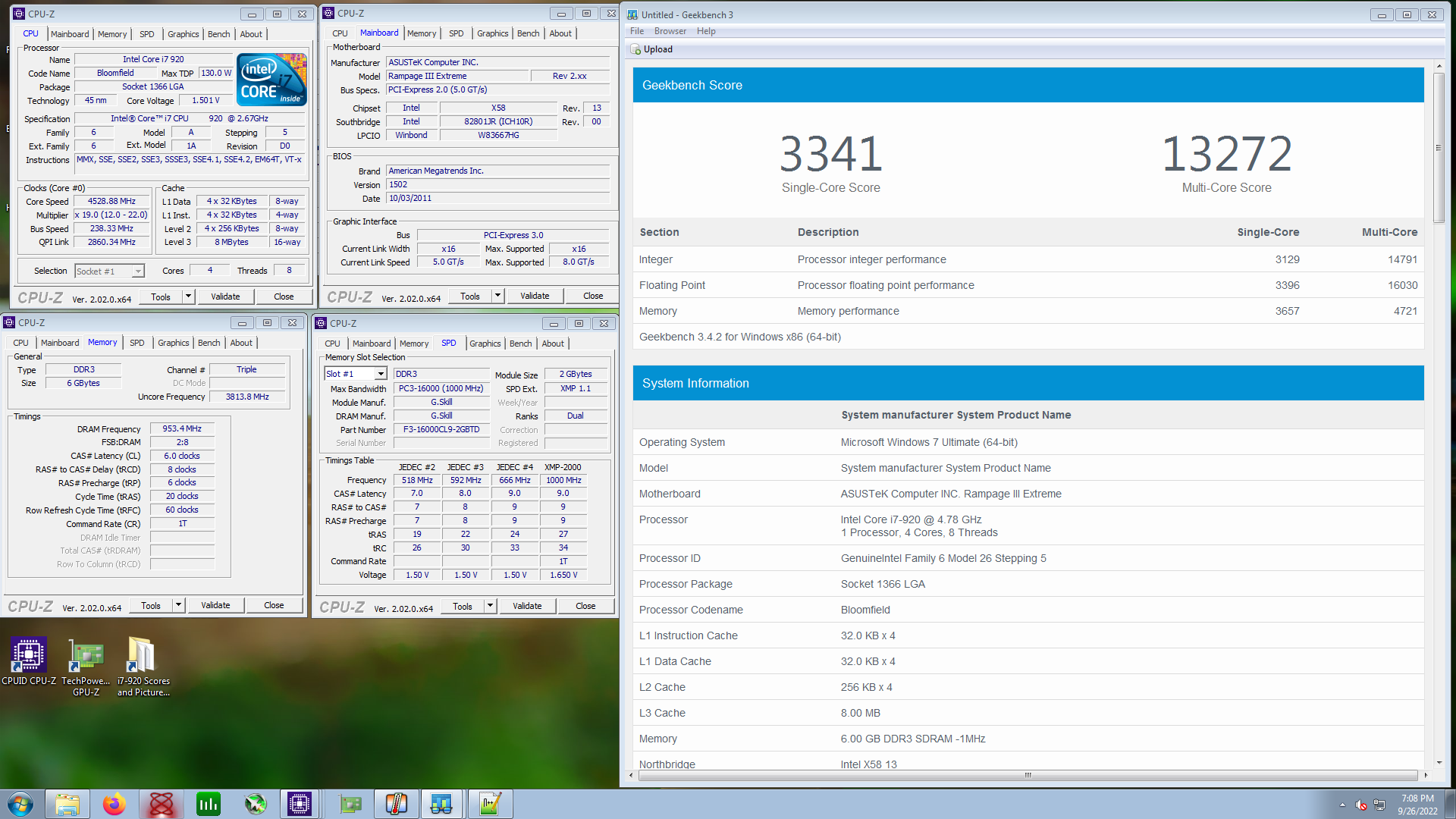Click the thermometer temperature taskbar icon

397,804
